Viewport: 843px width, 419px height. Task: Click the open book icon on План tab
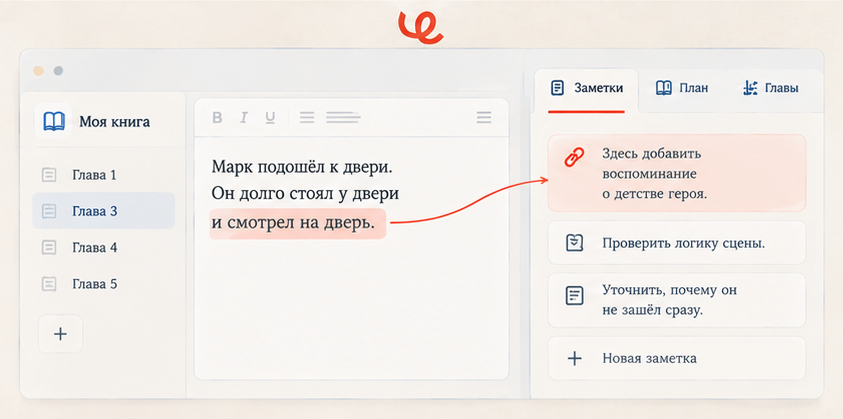point(664,88)
